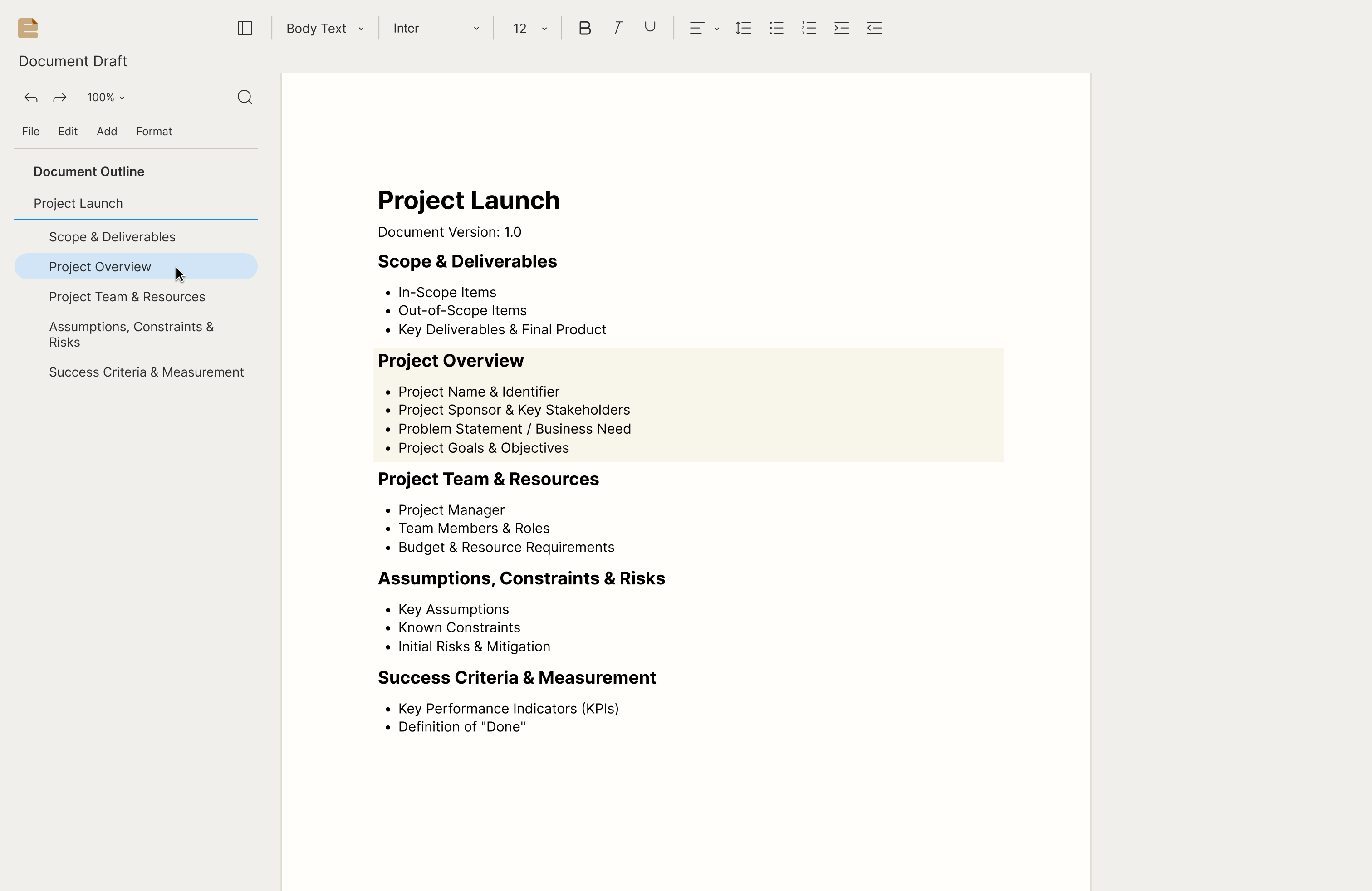
Task: Jump to Success Criteria & Measurement outline item
Action: click(147, 372)
